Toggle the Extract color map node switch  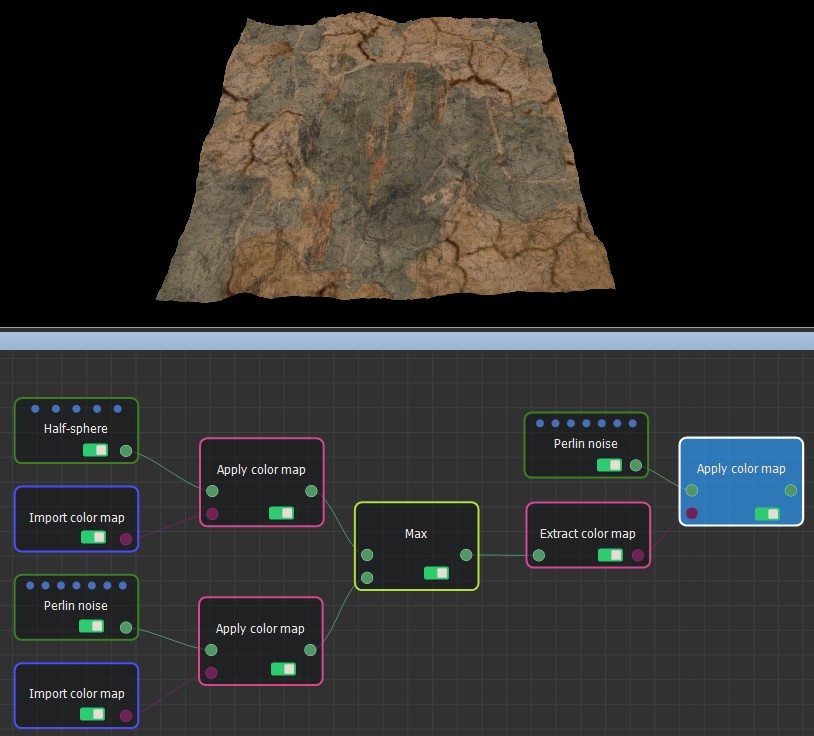[610, 555]
